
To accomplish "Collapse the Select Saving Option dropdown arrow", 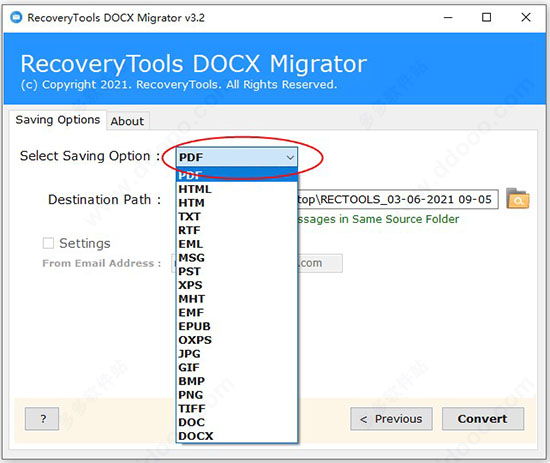I will 290,157.
